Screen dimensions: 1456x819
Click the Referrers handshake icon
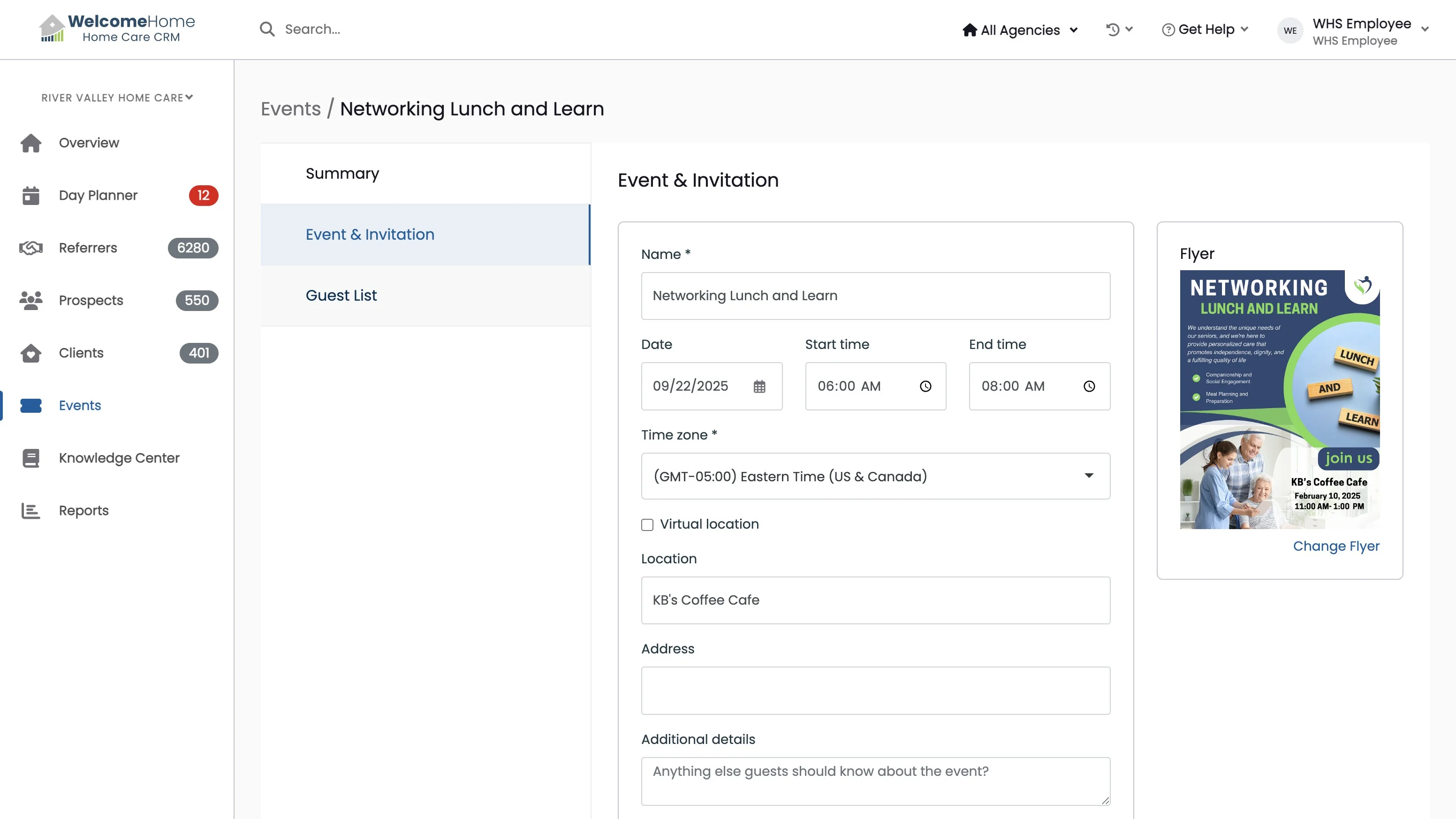(x=31, y=248)
